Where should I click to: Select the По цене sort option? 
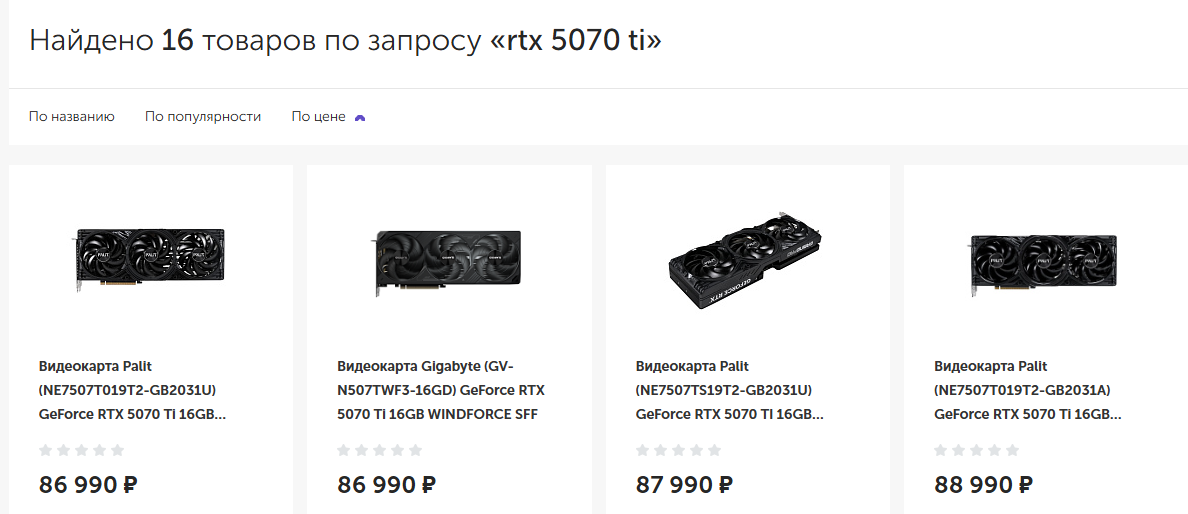[x=318, y=117]
